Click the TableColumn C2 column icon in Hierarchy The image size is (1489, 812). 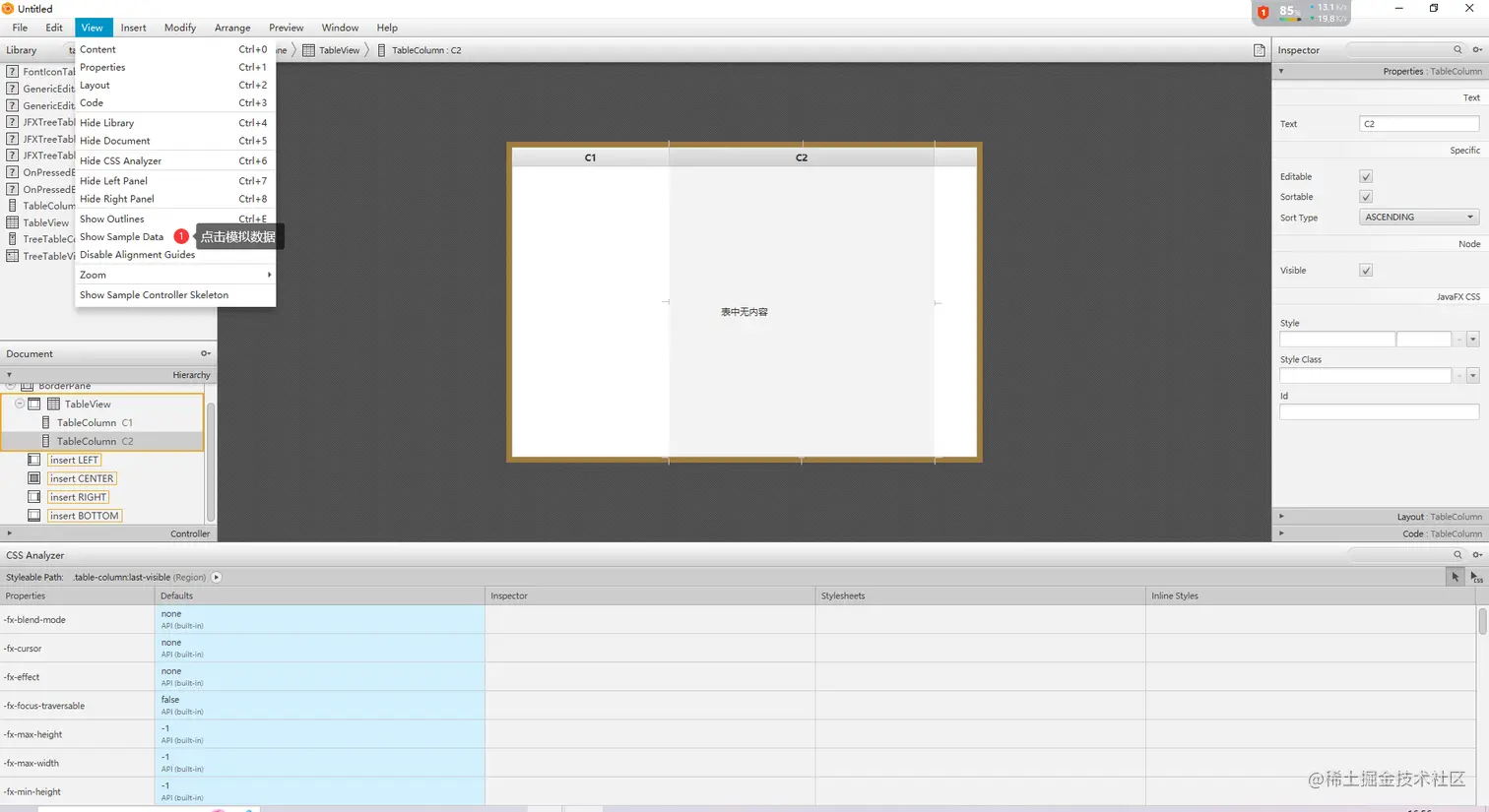45,441
